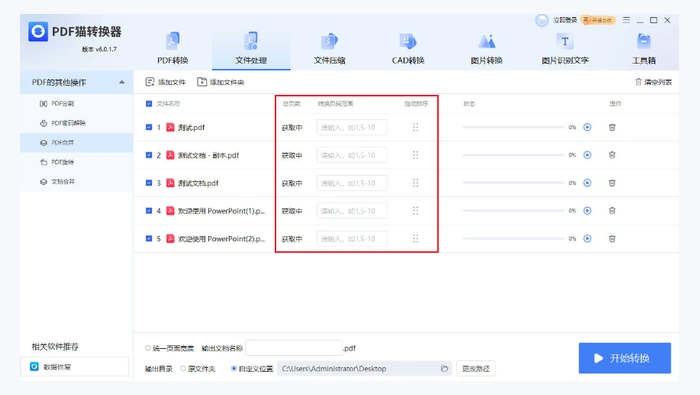Open the hamburger menu in title bar
700x395 pixels.
click(626, 20)
